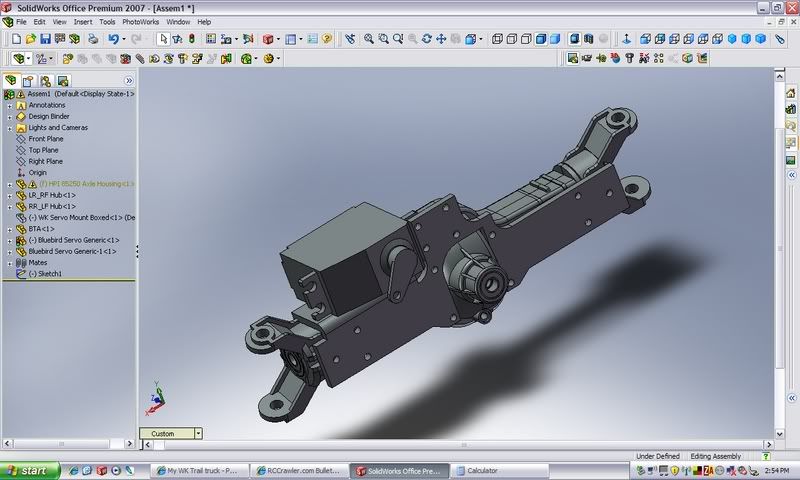Image resolution: width=800 pixels, height=480 pixels.
Task: Open a file with the Open folder icon
Action: pos(31,39)
